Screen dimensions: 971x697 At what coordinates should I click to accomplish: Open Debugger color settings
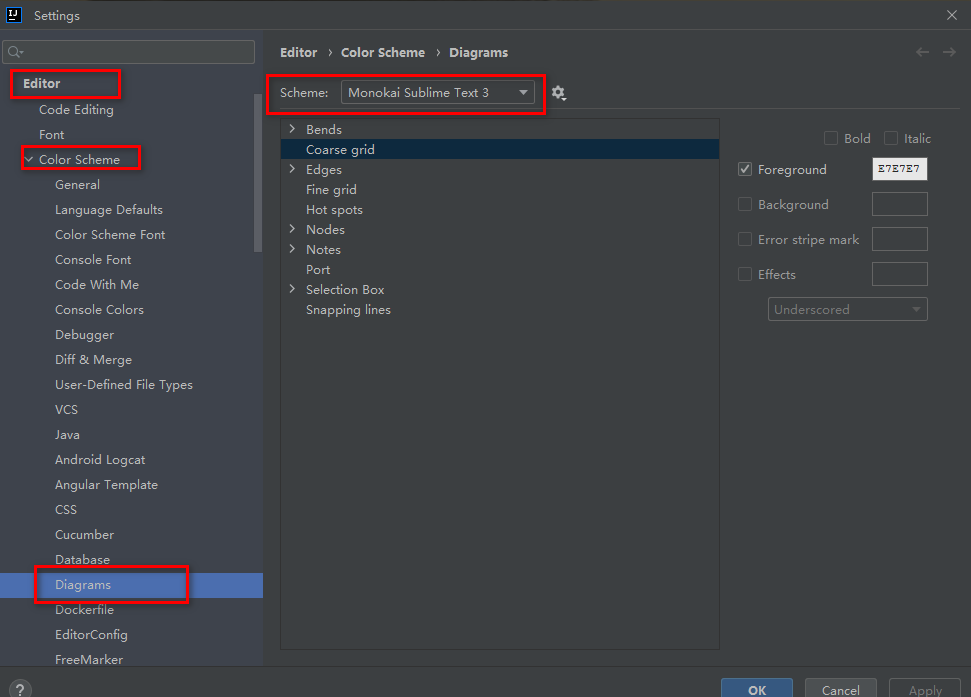coord(84,335)
